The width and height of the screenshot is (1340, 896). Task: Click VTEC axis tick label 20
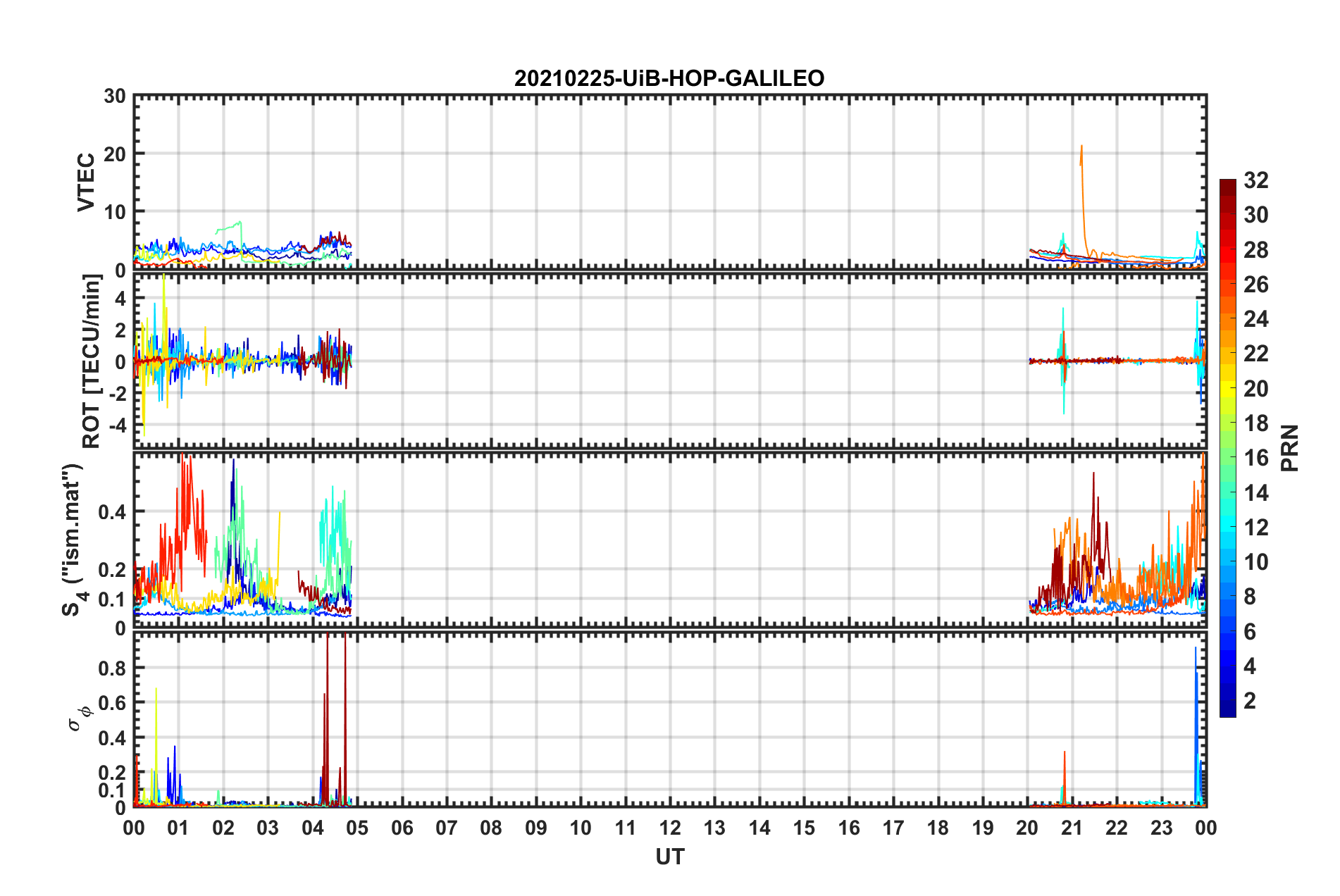point(115,154)
